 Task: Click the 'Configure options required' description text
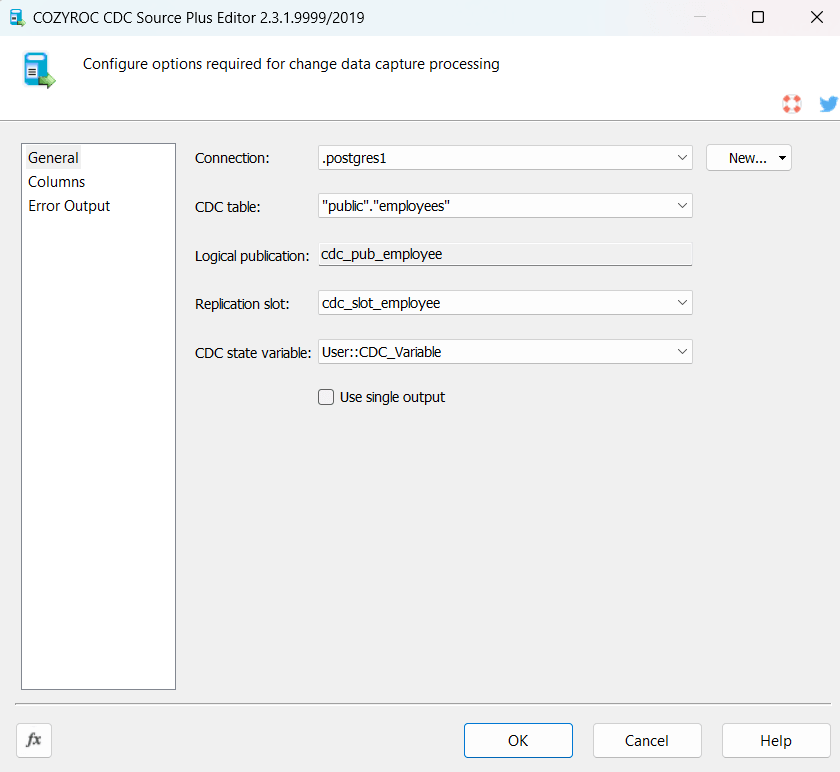tap(291, 64)
